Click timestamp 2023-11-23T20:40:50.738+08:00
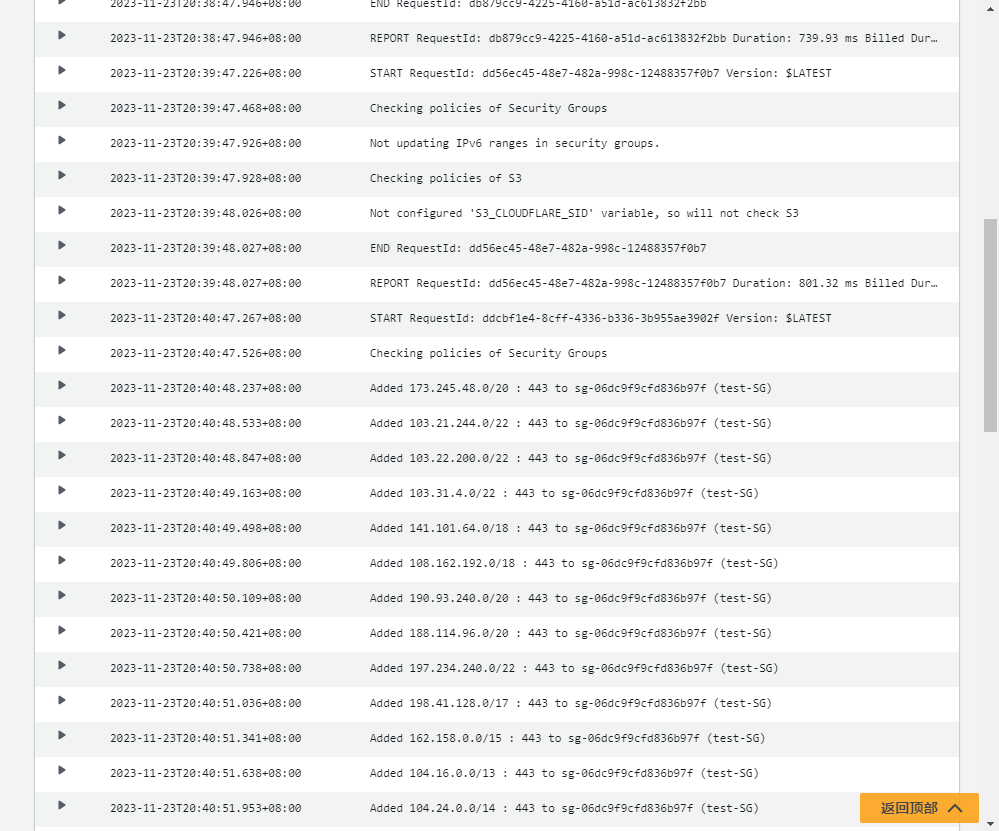Screen dimensions: 999x831 (x=205, y=668)
